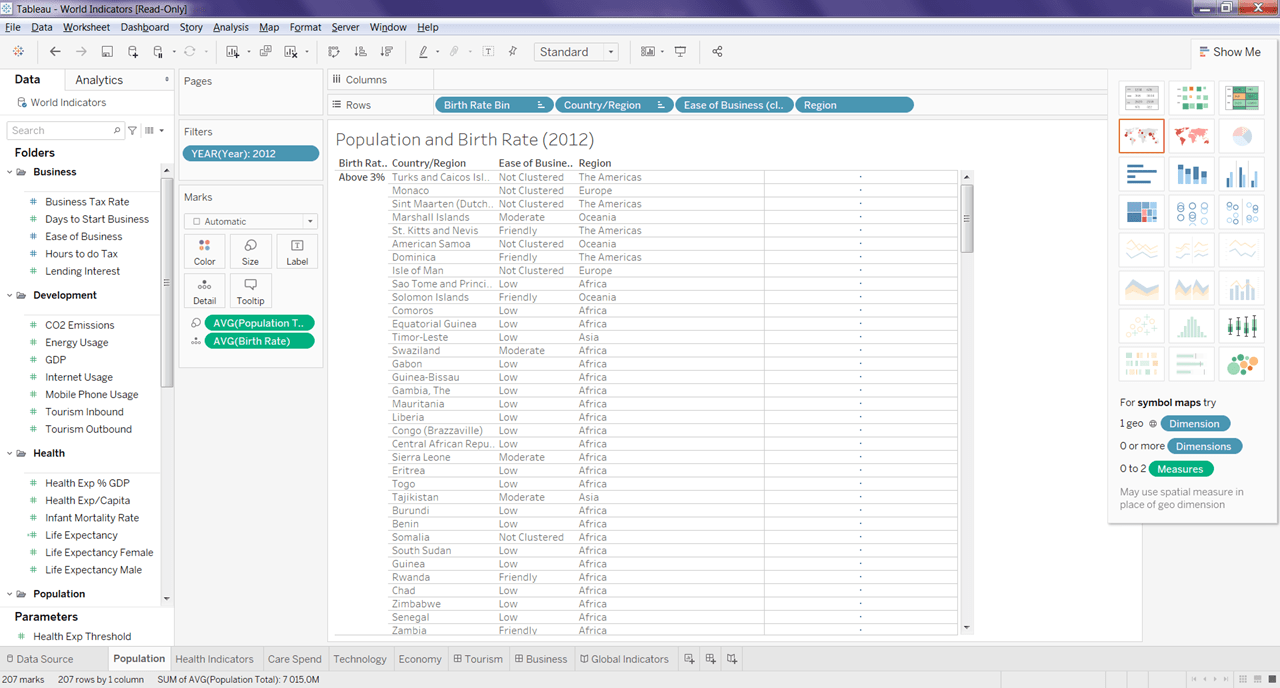Open the Analytics pane options arrow

[x=167, y=79]
